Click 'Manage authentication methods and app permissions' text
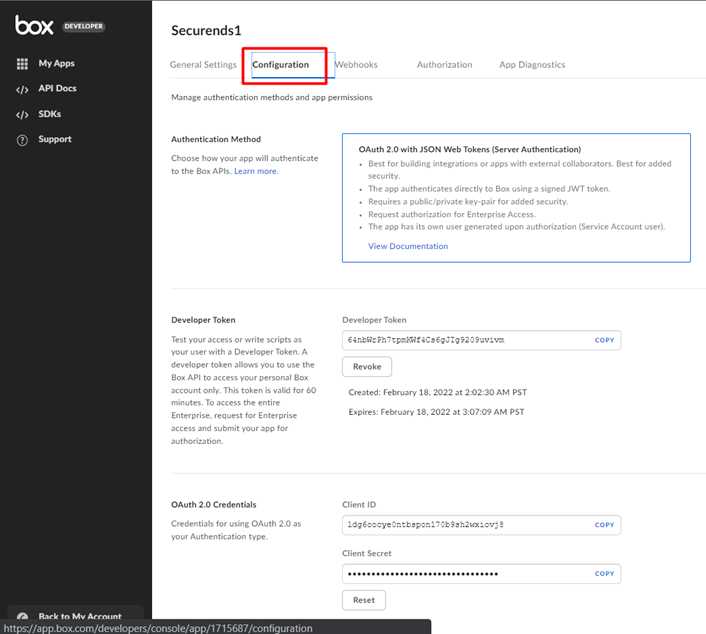Image resolution: width=706 pixels, height=634 pixels. (272, 97)
